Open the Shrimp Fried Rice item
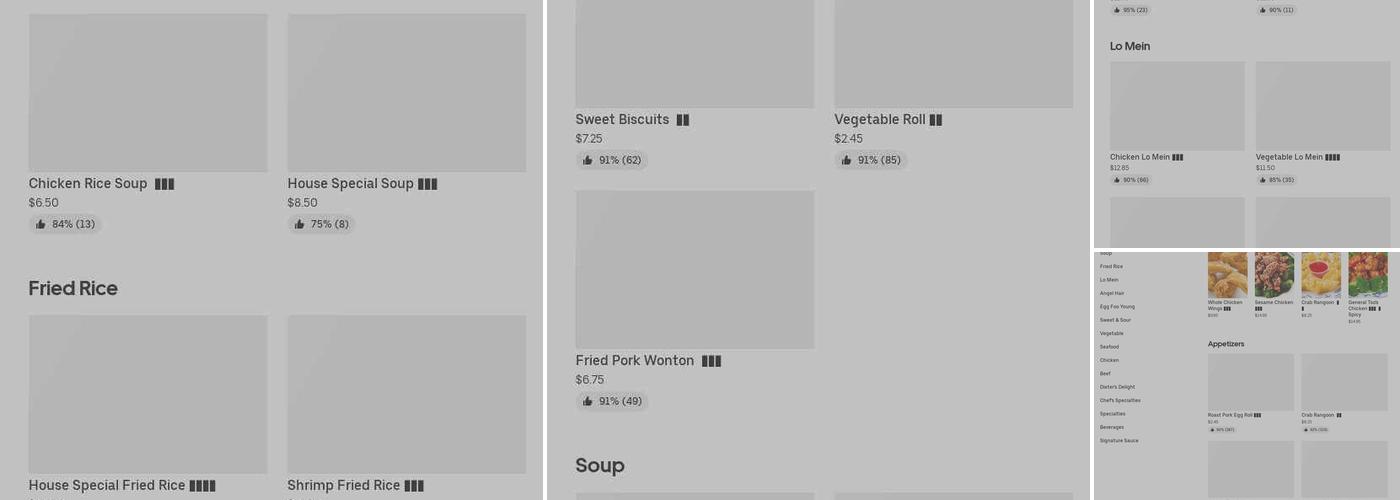The image size is (1400, 500). (x=406, y=394)
